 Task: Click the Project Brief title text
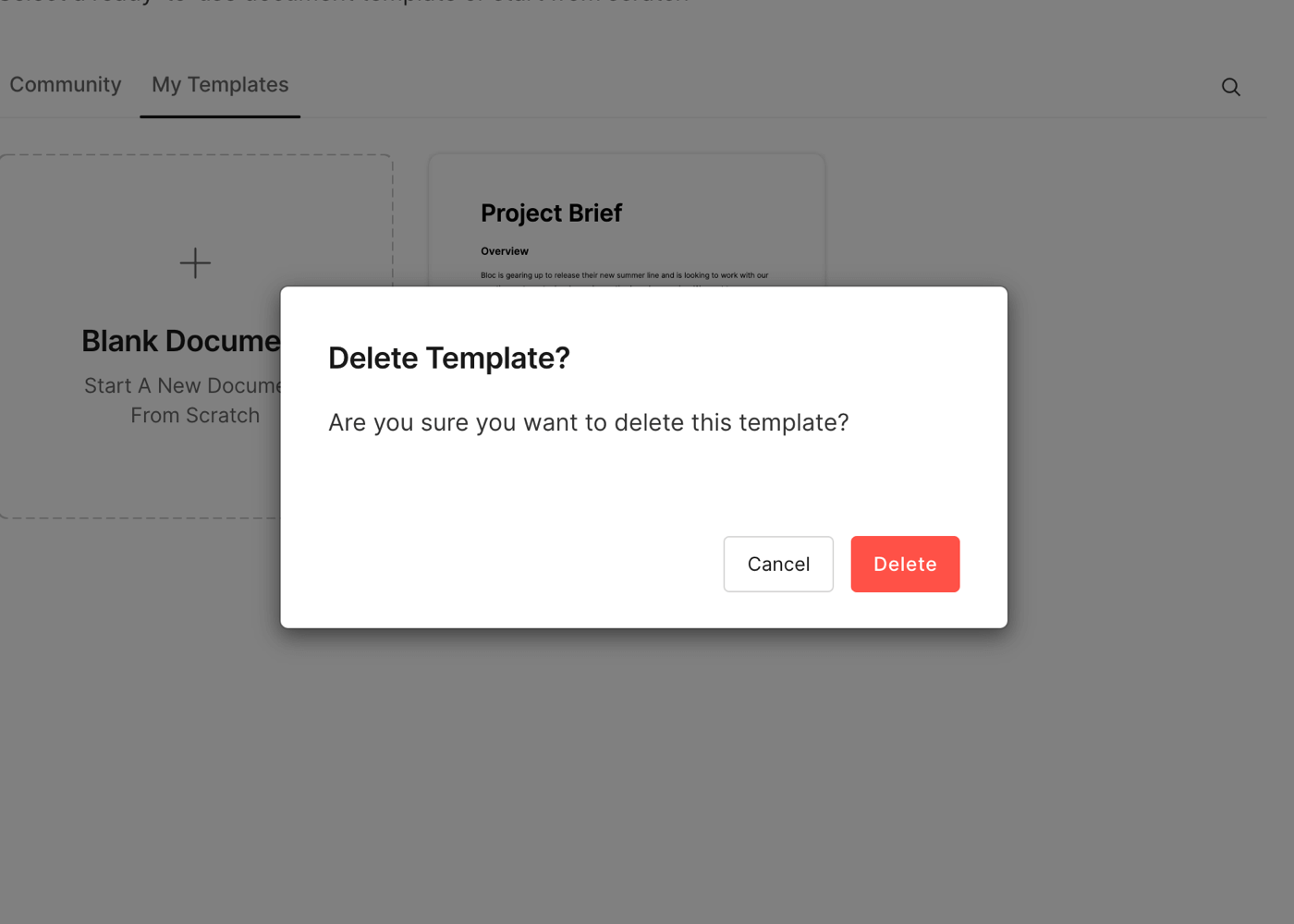click(551, 213)
